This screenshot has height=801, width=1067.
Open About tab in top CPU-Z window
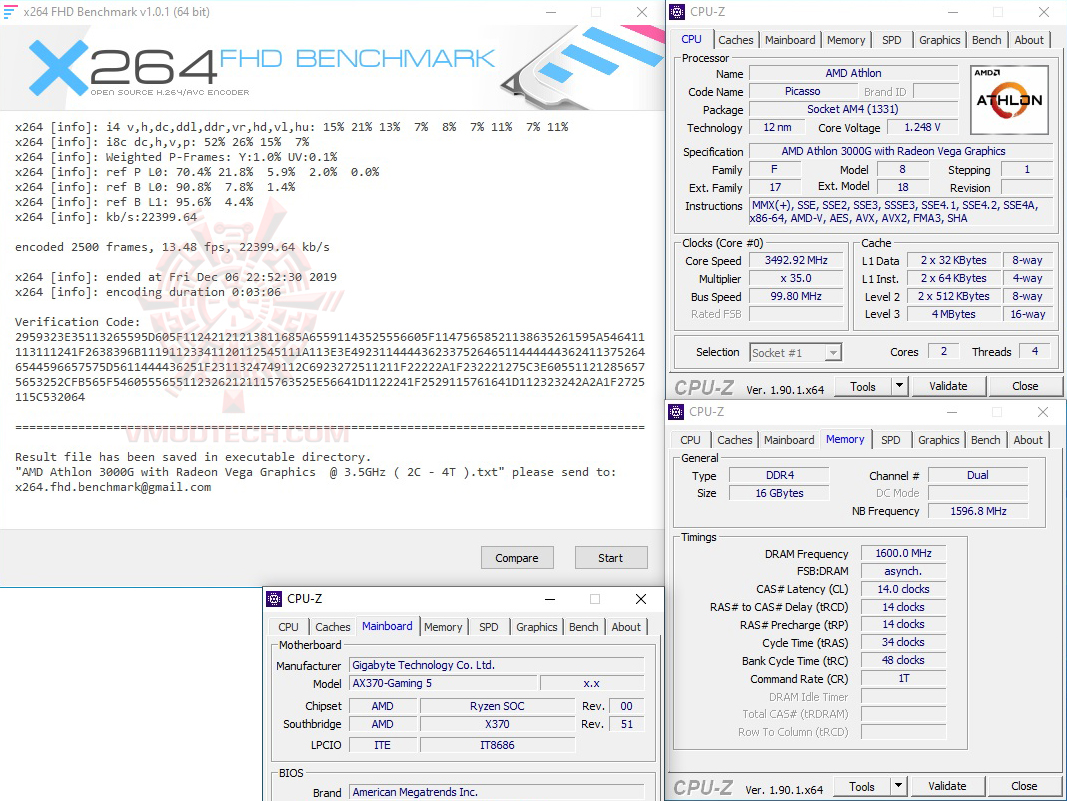pos(1029,40)
